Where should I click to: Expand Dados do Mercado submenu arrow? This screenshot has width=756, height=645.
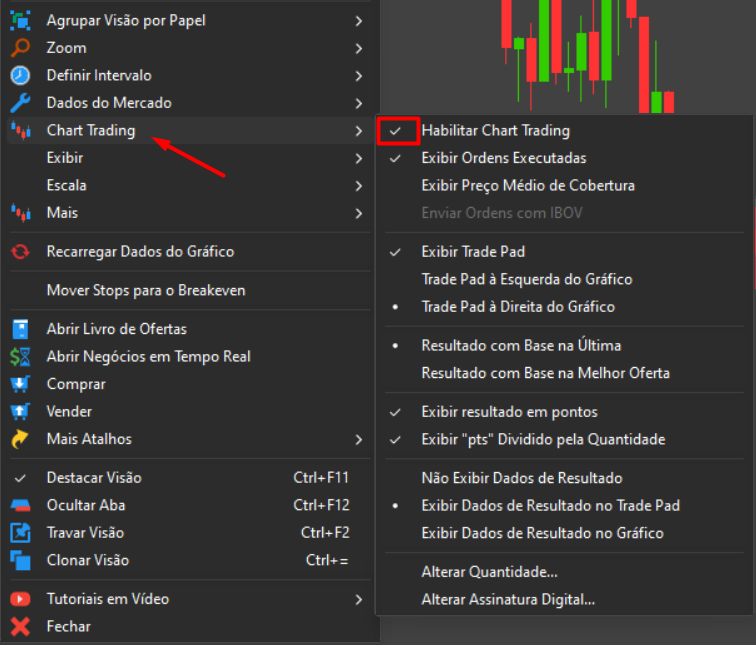(x=358, y=103)
